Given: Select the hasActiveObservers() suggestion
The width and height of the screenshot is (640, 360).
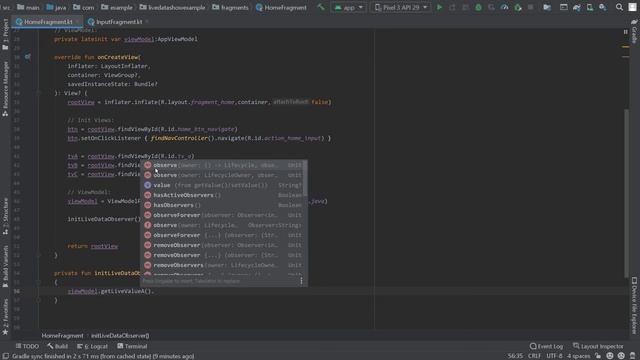Looking at the screenshot, I should click(223, 195).
